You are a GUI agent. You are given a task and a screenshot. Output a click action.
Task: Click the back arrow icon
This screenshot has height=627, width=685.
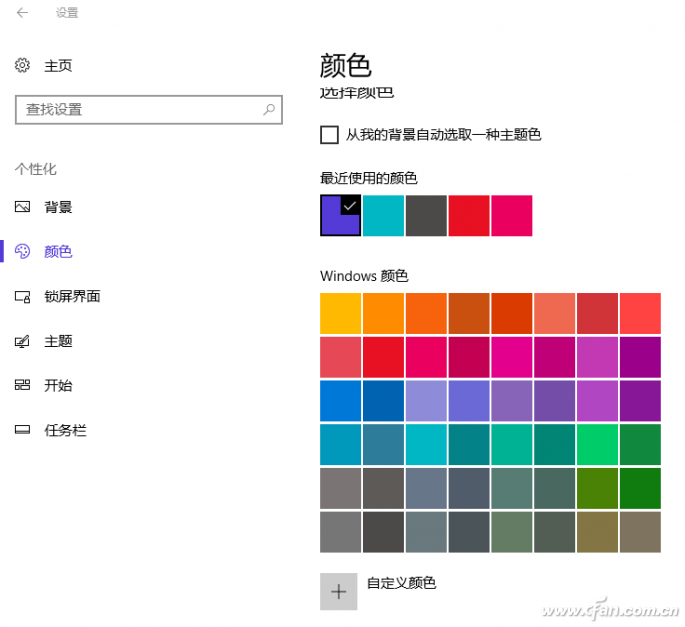coord(23,13)
